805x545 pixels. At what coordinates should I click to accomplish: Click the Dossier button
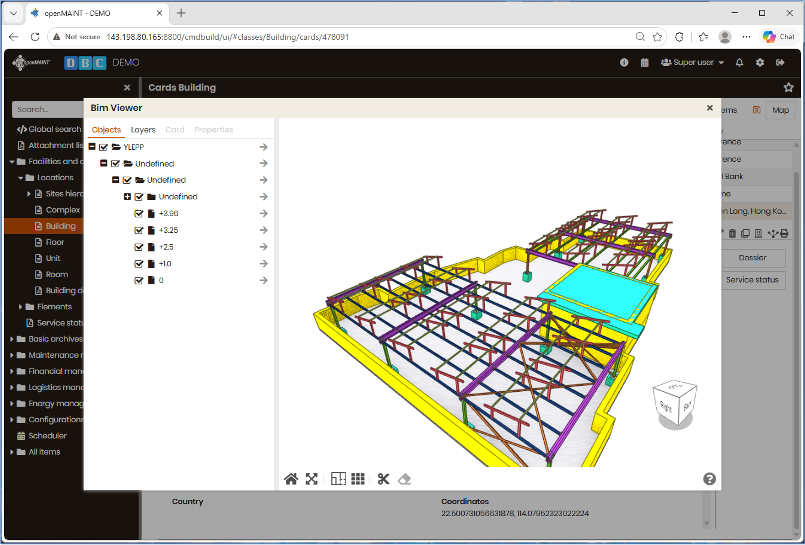click(x=753, y=258)
